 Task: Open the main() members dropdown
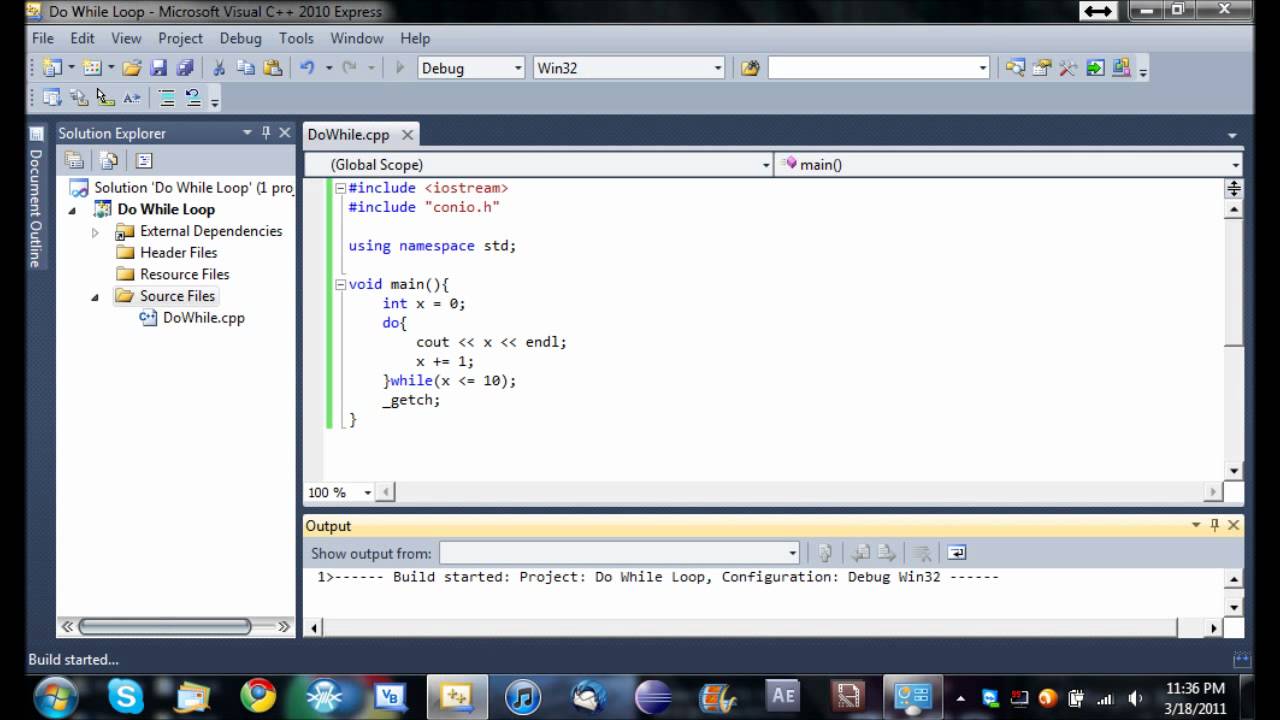(x=1235, y=165)
